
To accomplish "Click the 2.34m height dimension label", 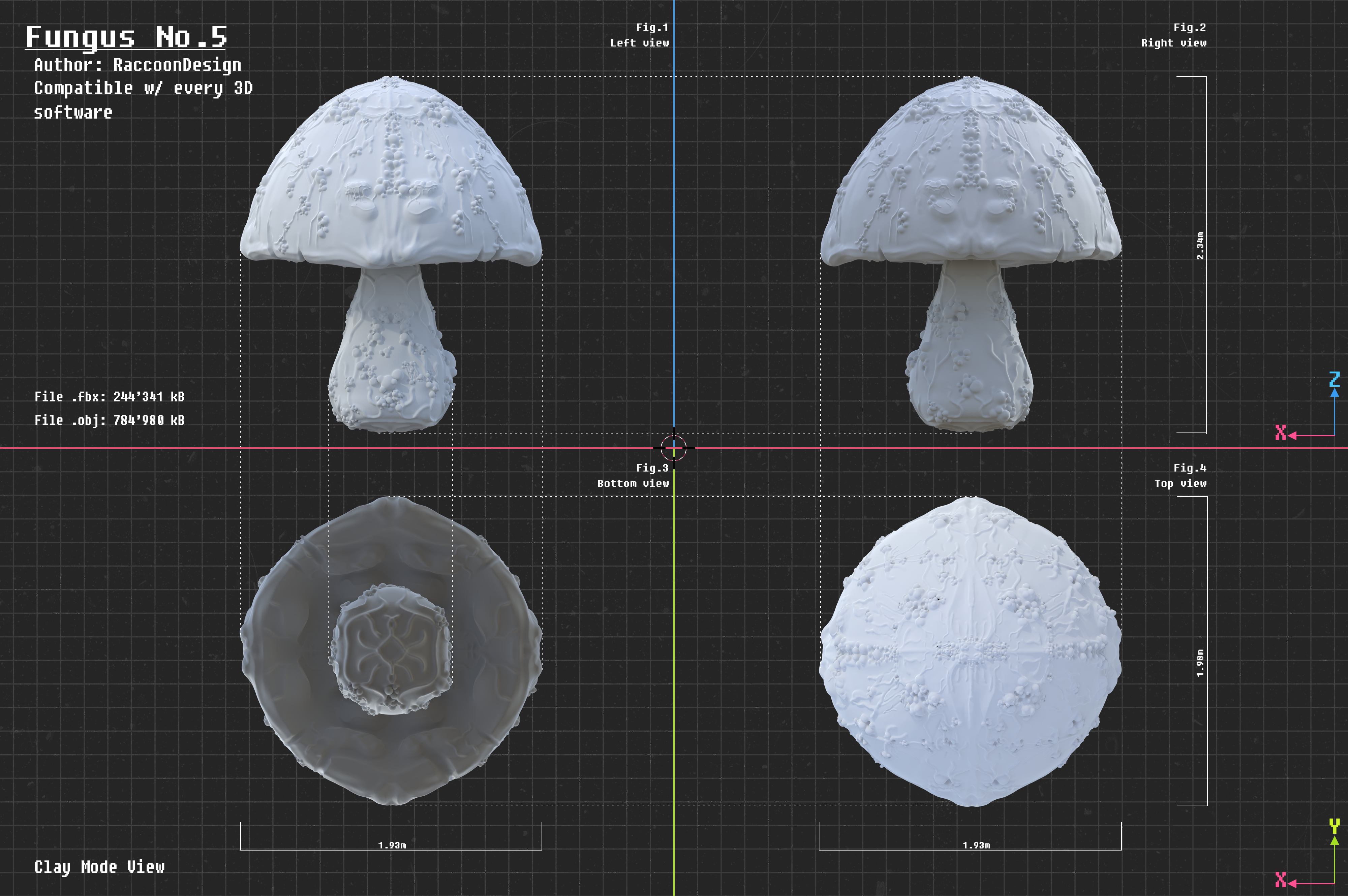I will click(x=1200, y=246).
